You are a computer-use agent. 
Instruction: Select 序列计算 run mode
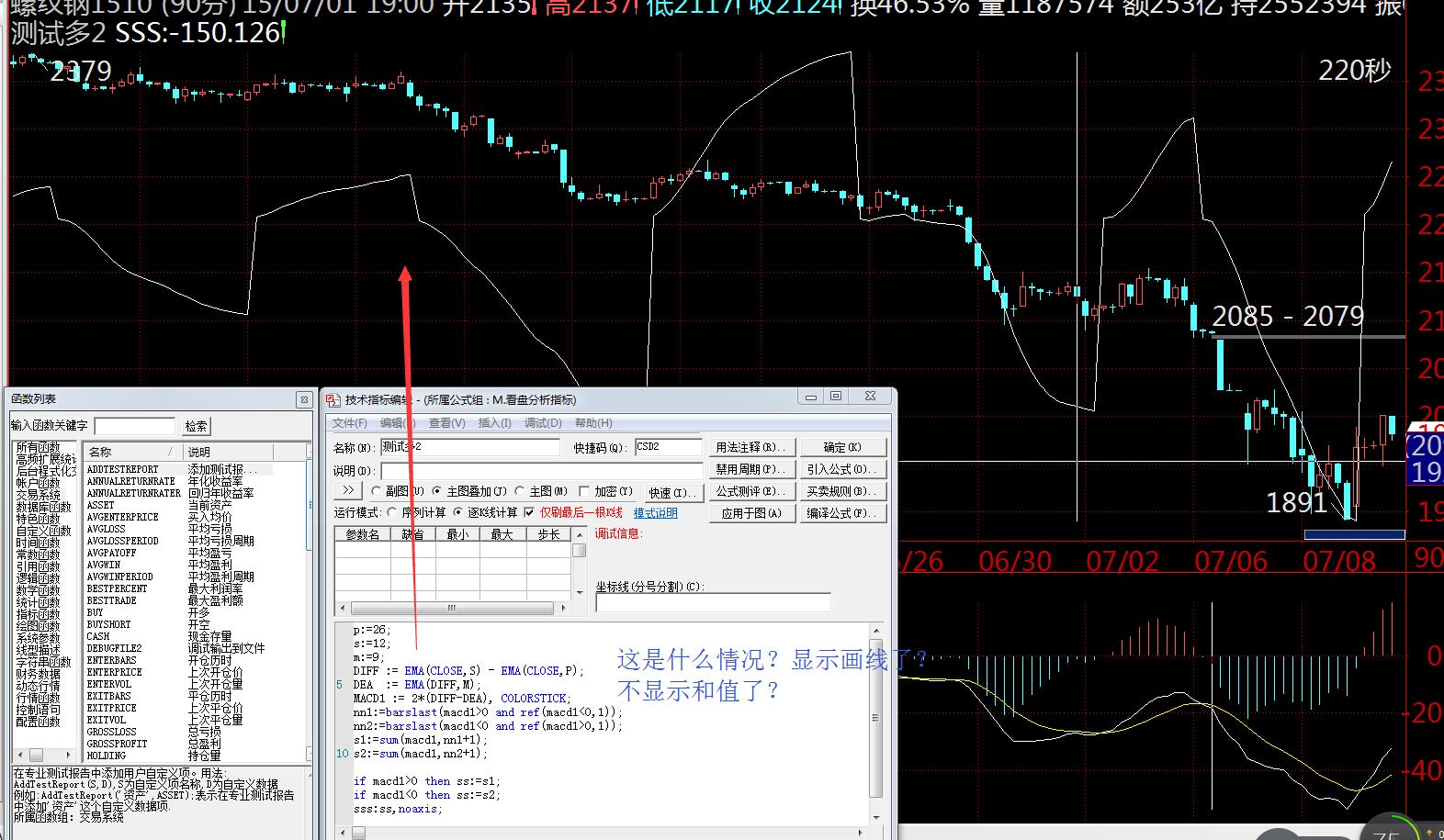(x=392, y=512)
